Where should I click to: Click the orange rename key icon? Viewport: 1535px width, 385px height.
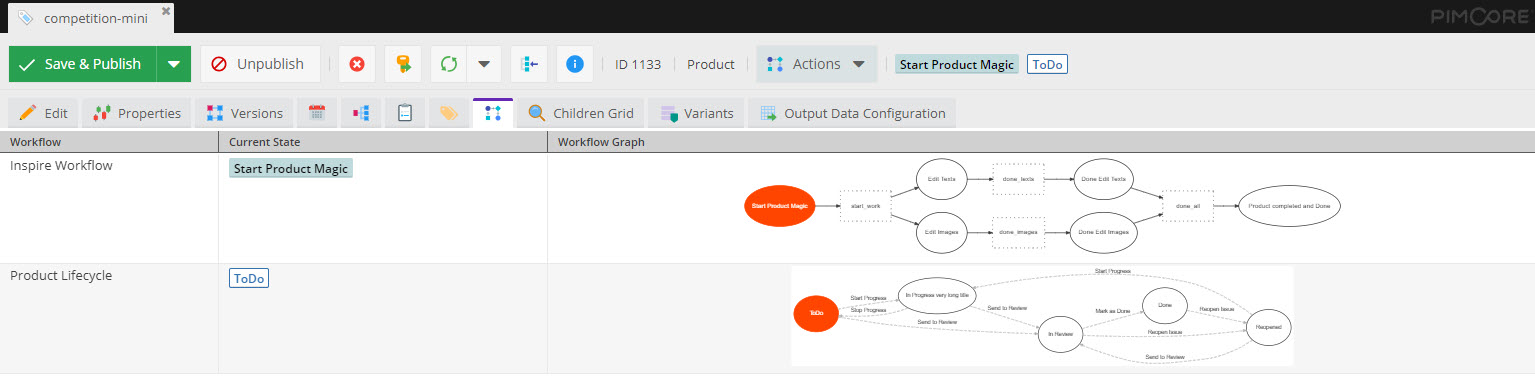point(403,64)
